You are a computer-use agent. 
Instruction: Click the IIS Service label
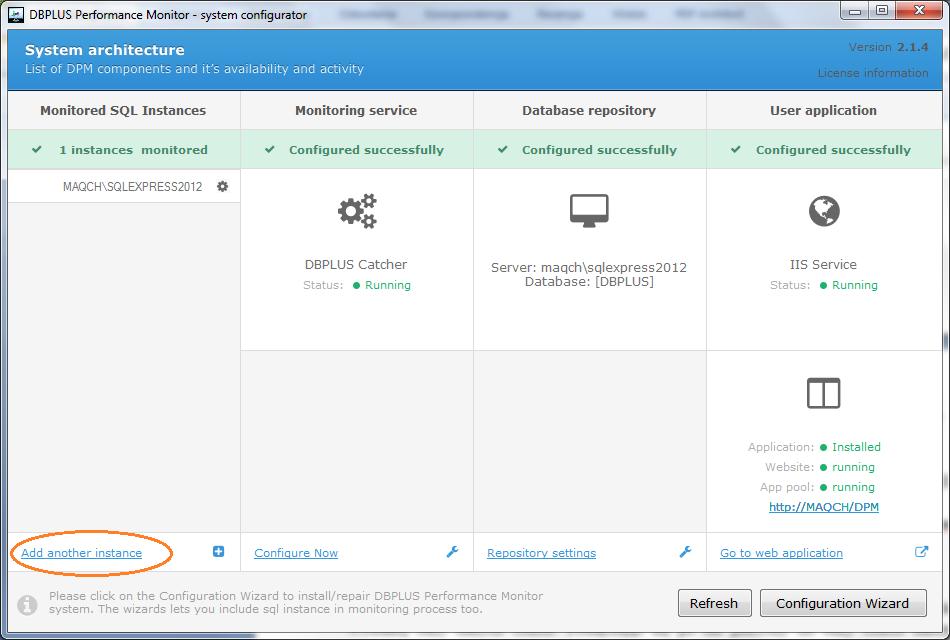point(823,264)
